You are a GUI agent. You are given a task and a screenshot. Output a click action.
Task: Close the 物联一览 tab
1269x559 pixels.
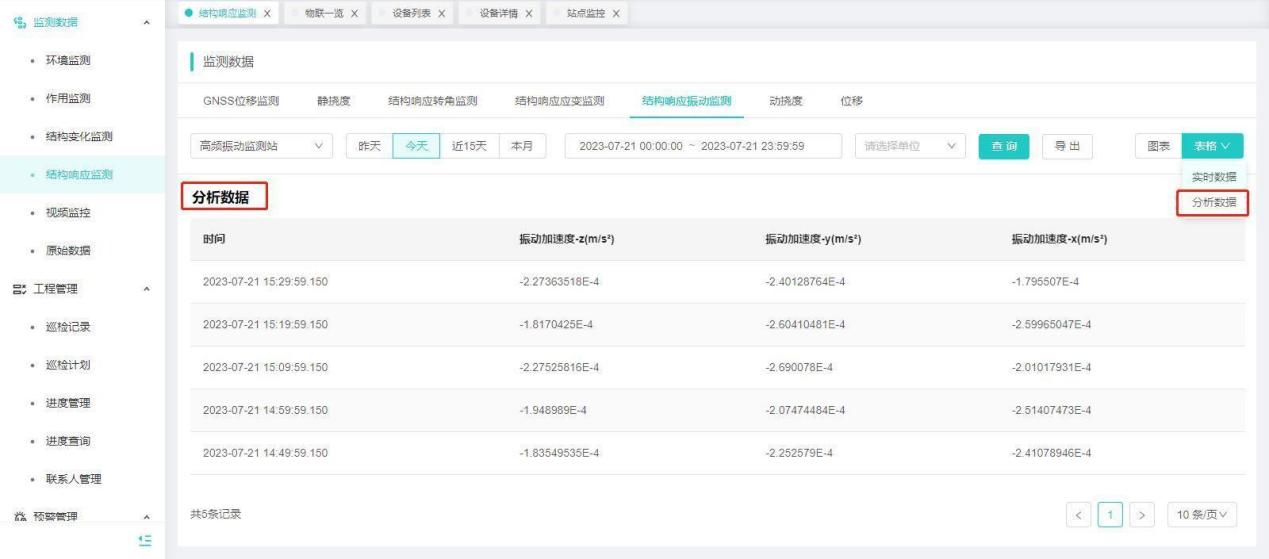click(355, 13)
